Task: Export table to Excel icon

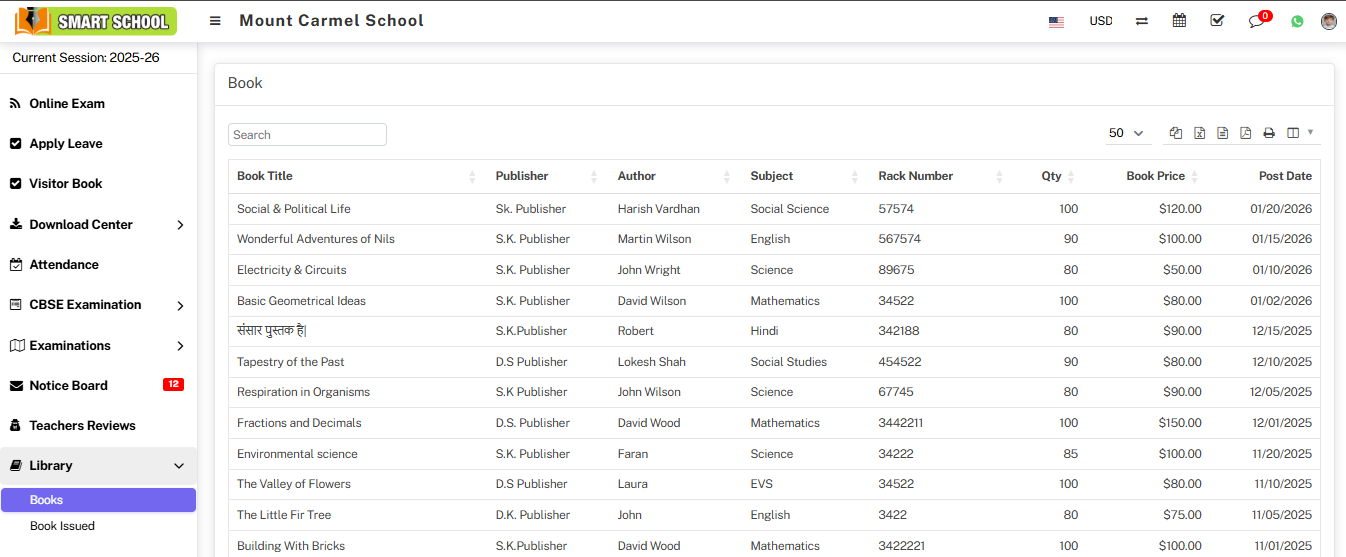Action: coord(1199,133)
